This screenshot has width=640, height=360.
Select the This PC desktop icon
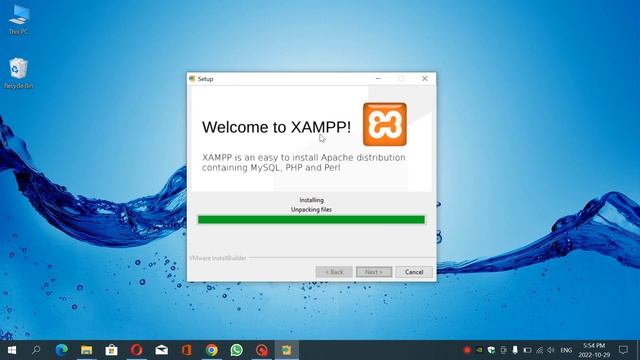click(x=18, y=20)
